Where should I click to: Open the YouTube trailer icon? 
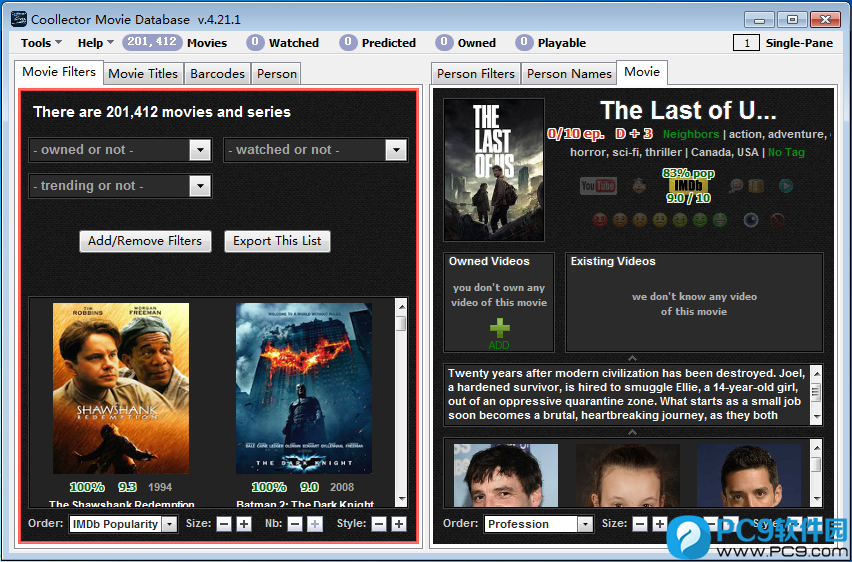598,186
